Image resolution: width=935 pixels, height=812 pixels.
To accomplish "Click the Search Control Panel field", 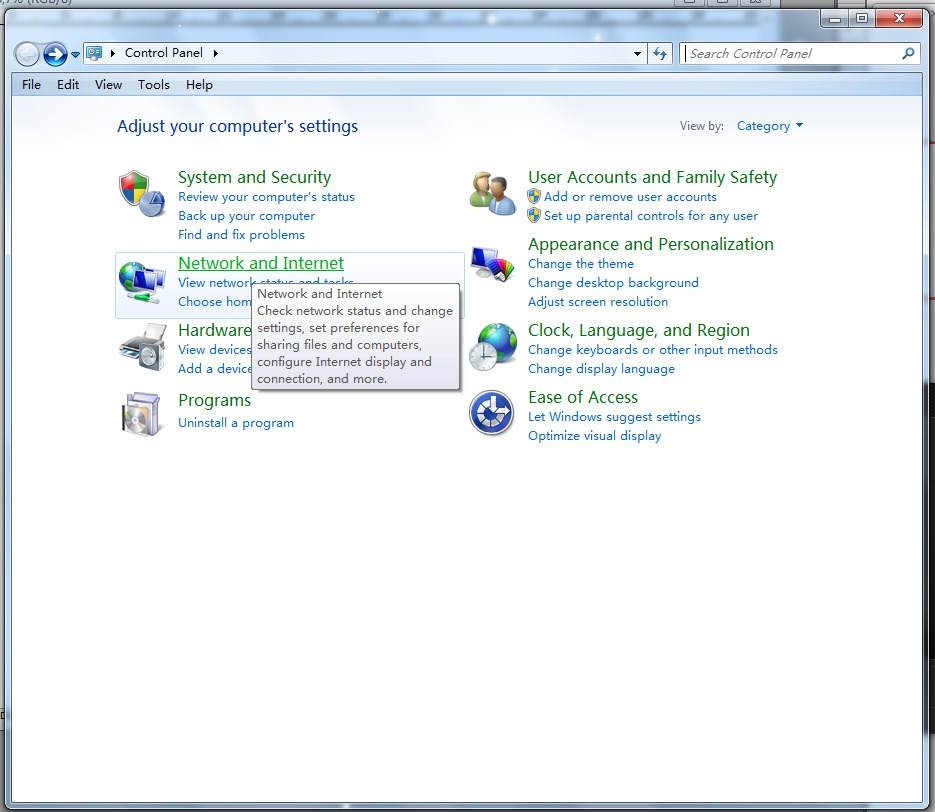I will click(x=792, y=54).
